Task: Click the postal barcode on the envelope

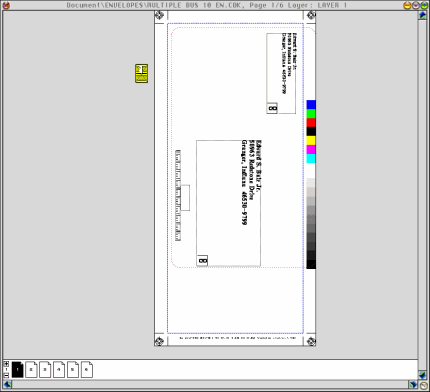Action: [178, 195]
